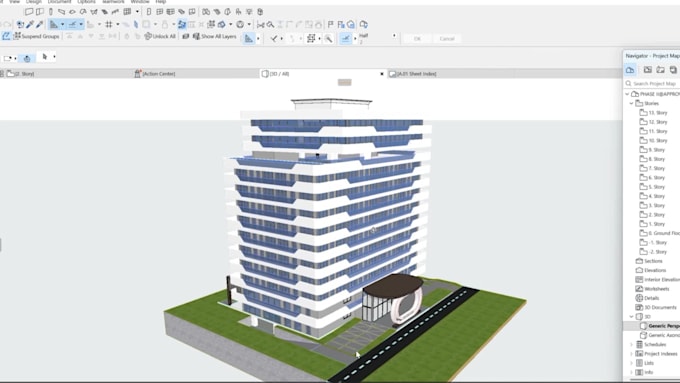Open geometry method dropdown beside rectangle icon

pos(15,58)
